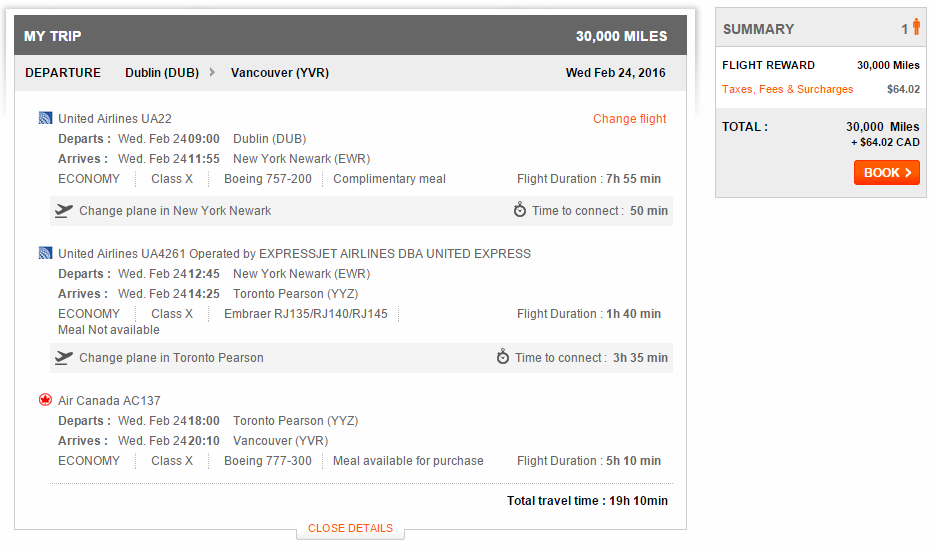Click the arrow between Dublin and Vancouver
932x548 pixels.
pyautogui.click(x=212, y=72)
